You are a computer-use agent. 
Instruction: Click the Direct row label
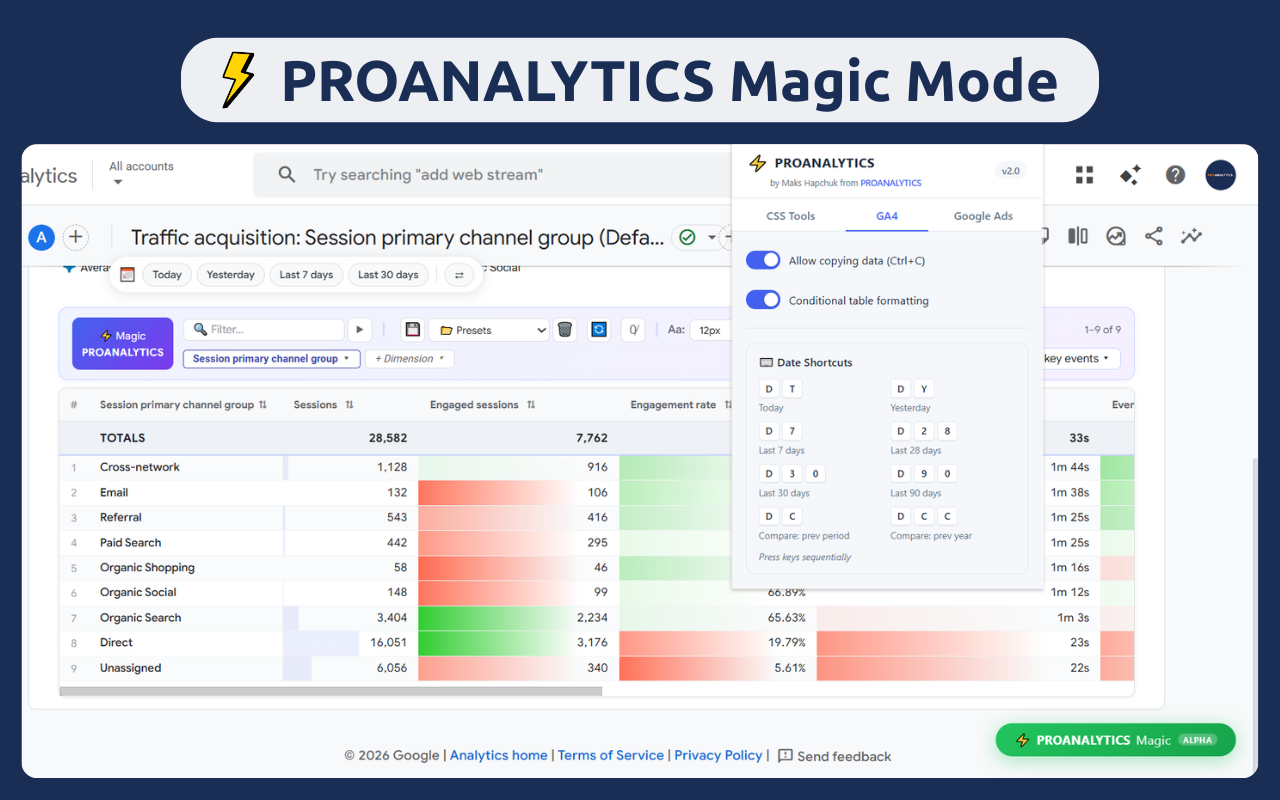[117, 642]
